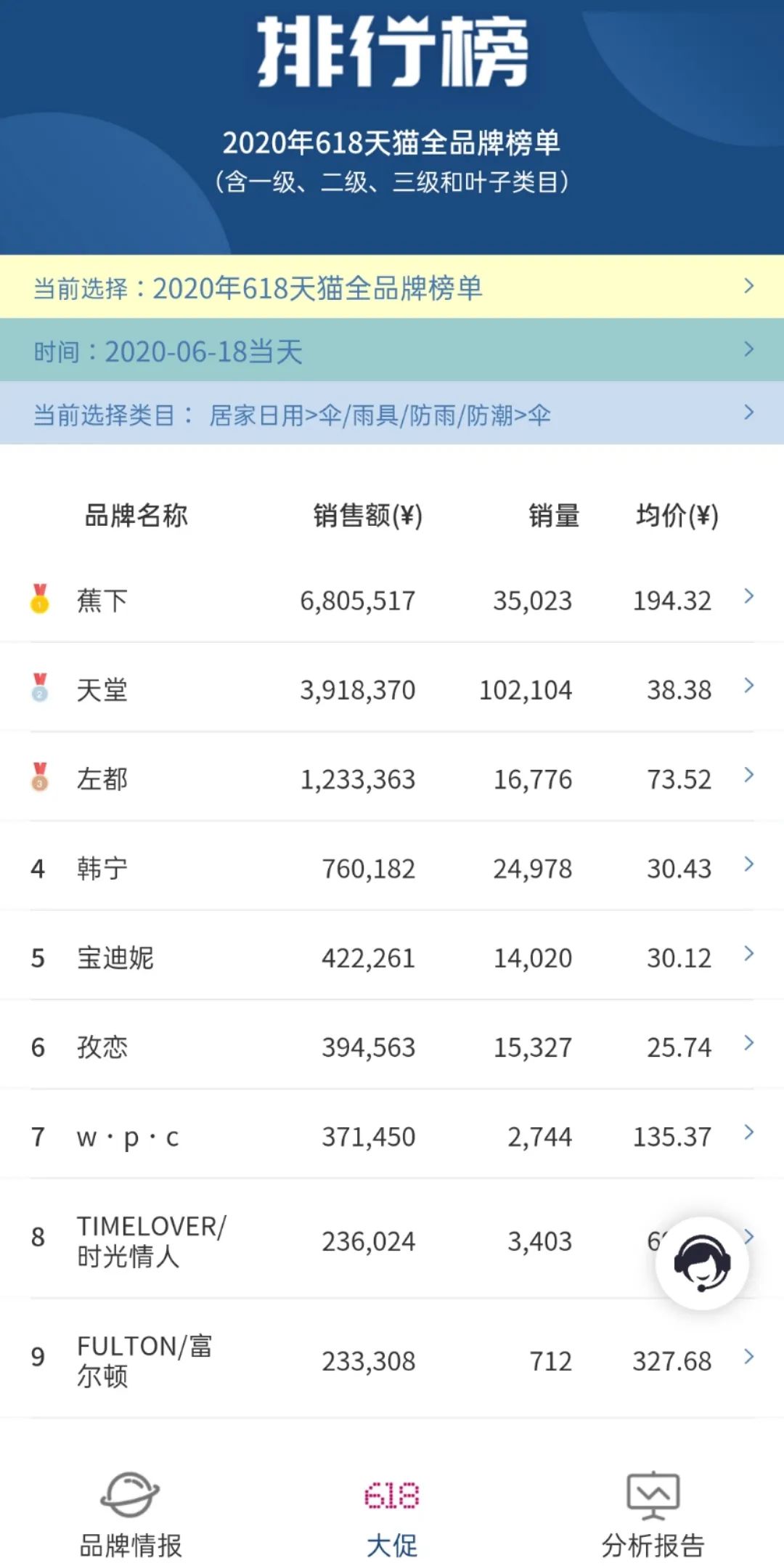
Task: Tap the gold medal icon beside 蕉下
Action: (x=40, y=599)
